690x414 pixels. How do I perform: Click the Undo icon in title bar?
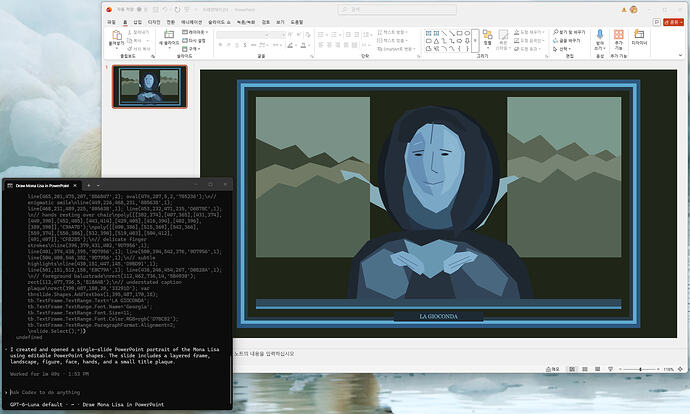(165, 9)
